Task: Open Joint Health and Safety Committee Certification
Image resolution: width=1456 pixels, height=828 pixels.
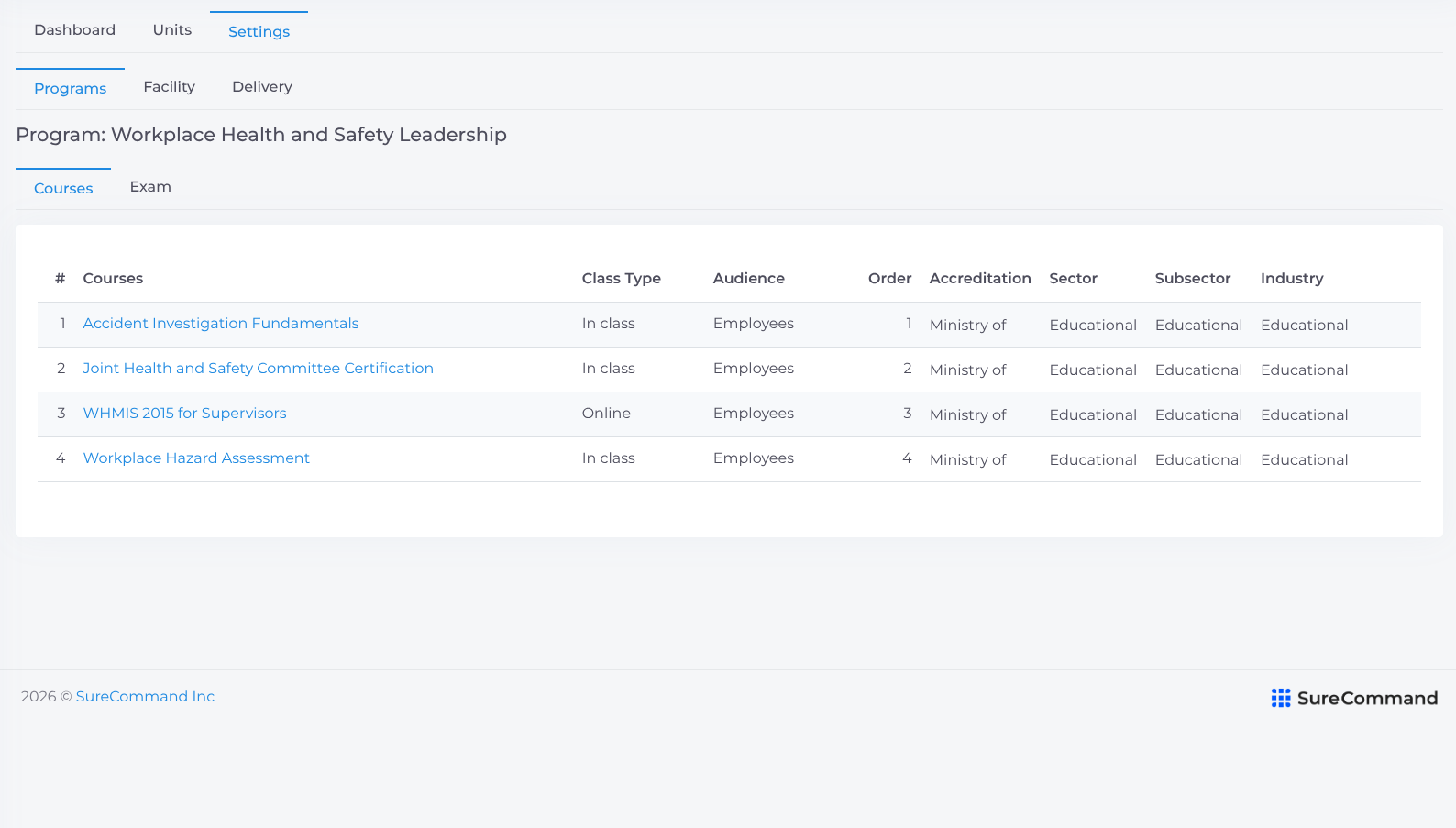Action: pos(258,369)
